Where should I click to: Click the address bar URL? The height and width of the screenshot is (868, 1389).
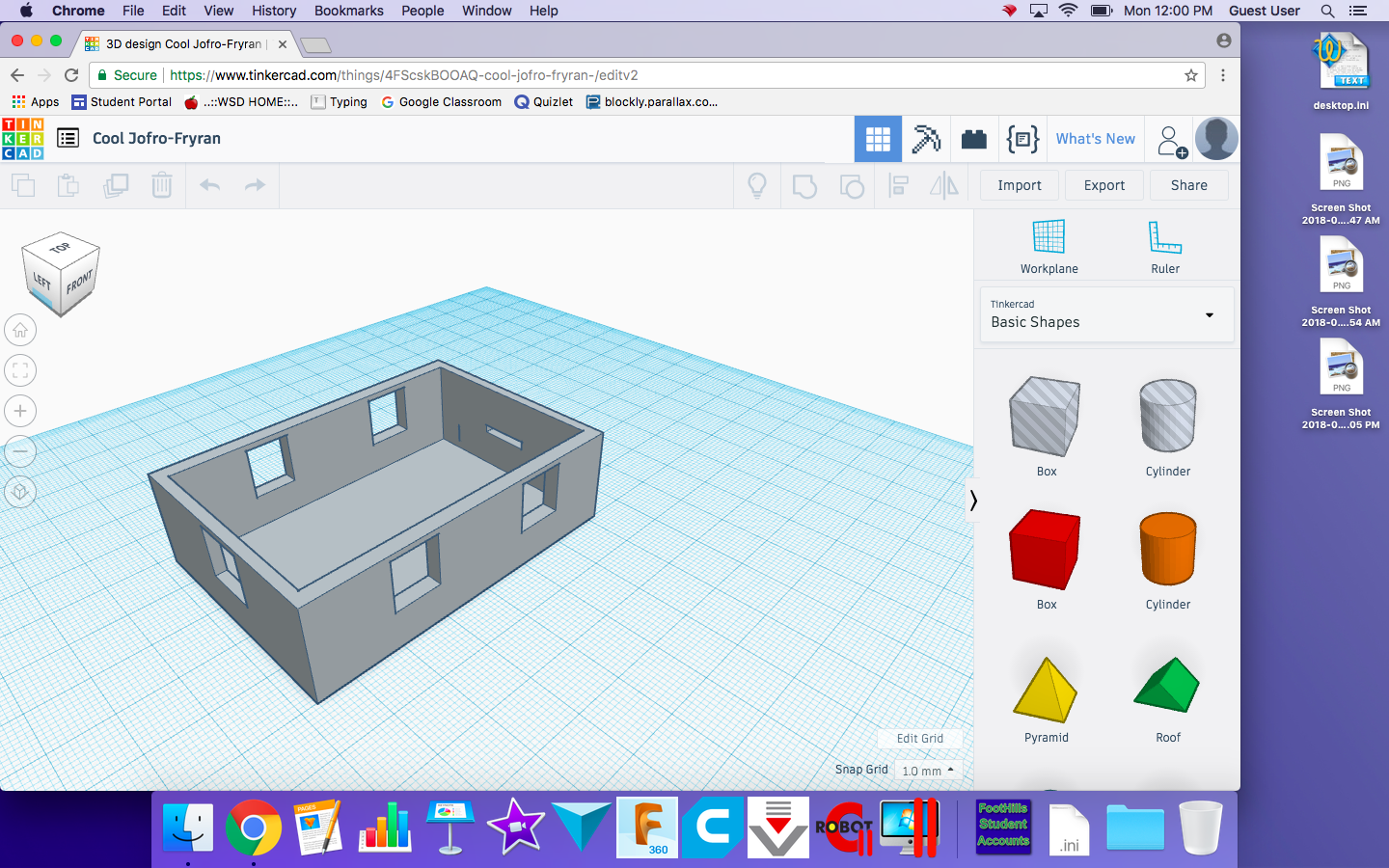click(x=404, y=75)
